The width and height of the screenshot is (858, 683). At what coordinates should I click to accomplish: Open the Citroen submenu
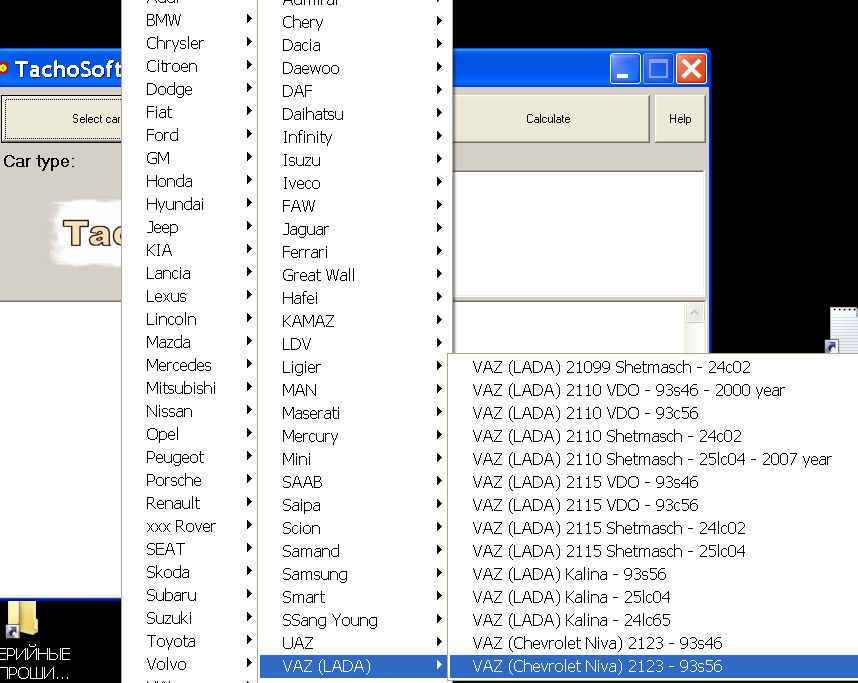(190, 66)
